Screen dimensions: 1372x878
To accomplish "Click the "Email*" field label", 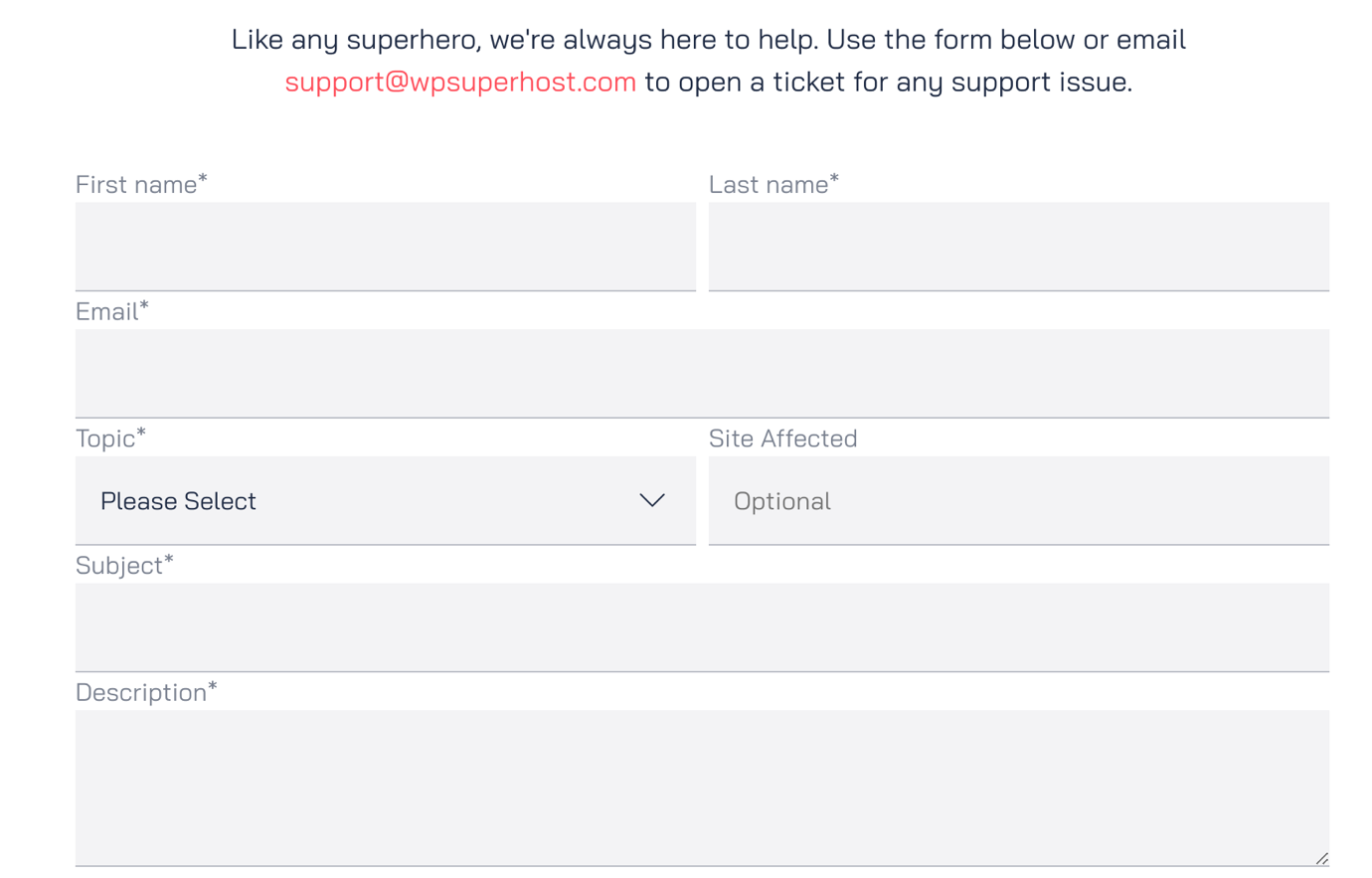I will coord(111,311).
